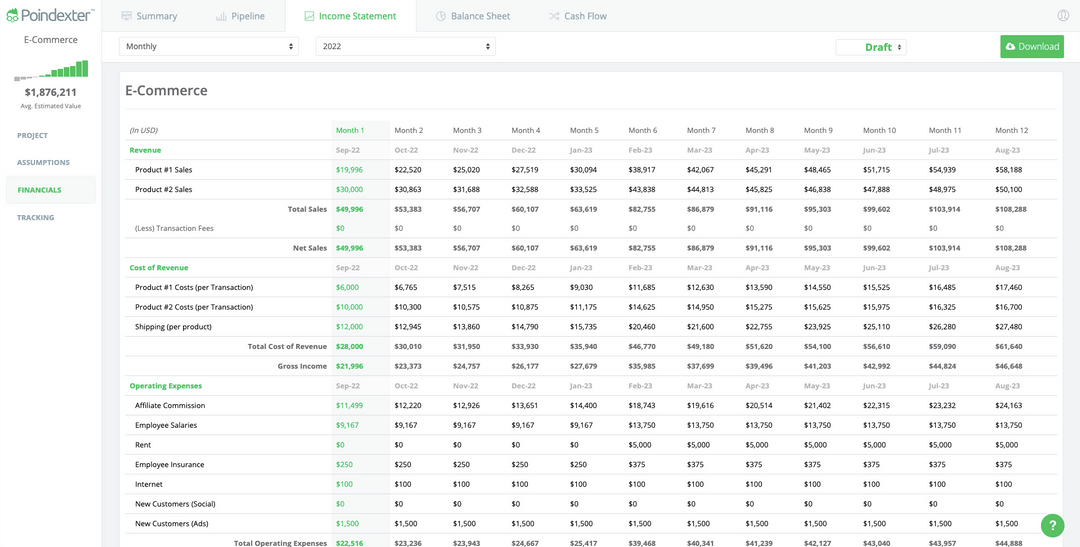Click the Pipeline bar chart icon

pos(221,16)
